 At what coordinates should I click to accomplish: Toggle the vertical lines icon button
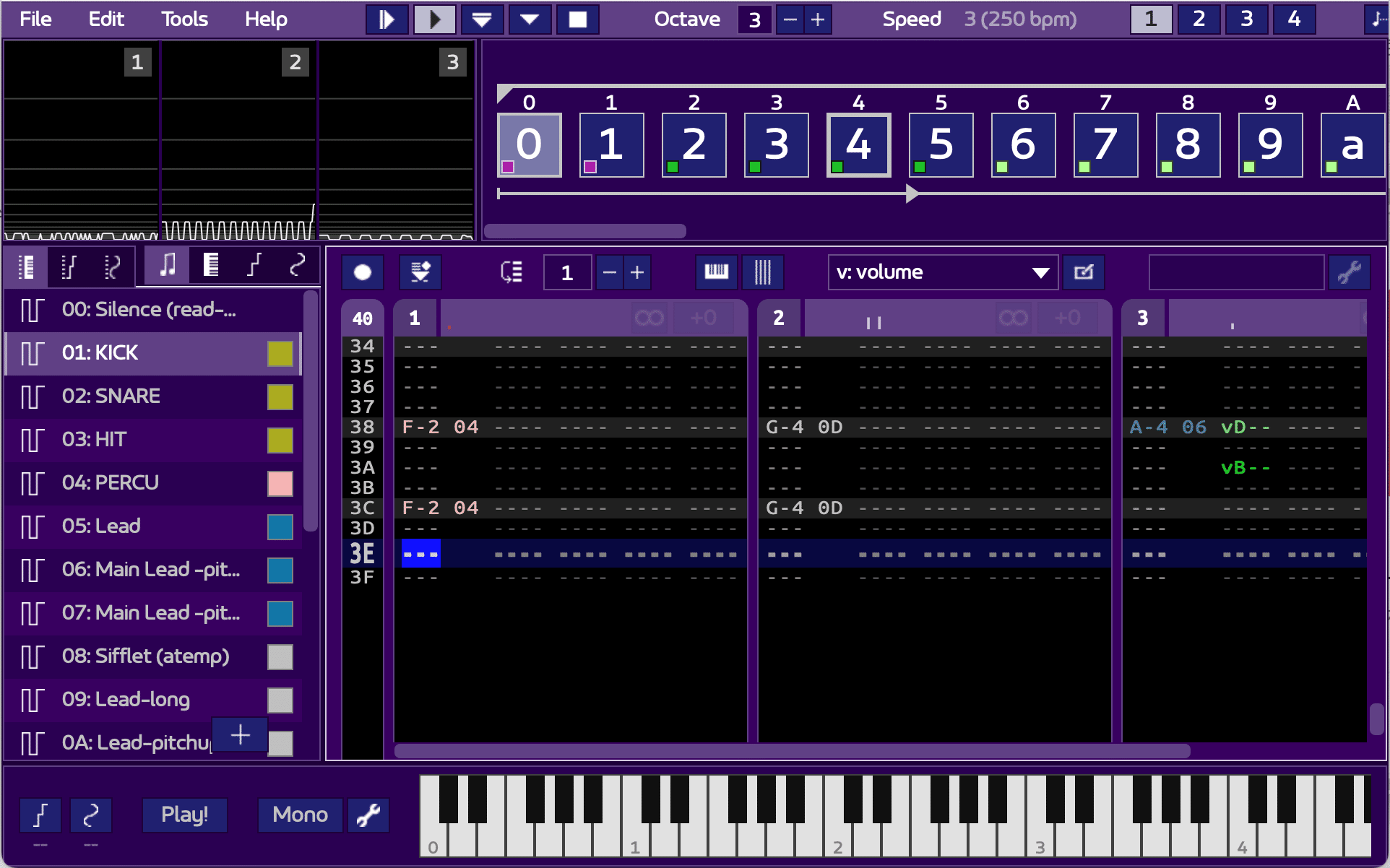click(762, 272)
